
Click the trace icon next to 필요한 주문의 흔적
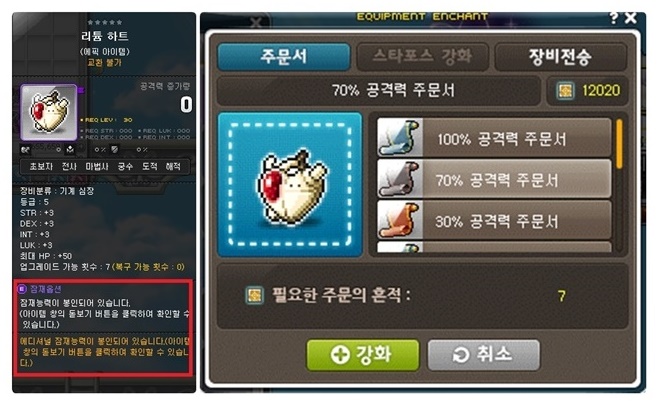pos(254,295)
